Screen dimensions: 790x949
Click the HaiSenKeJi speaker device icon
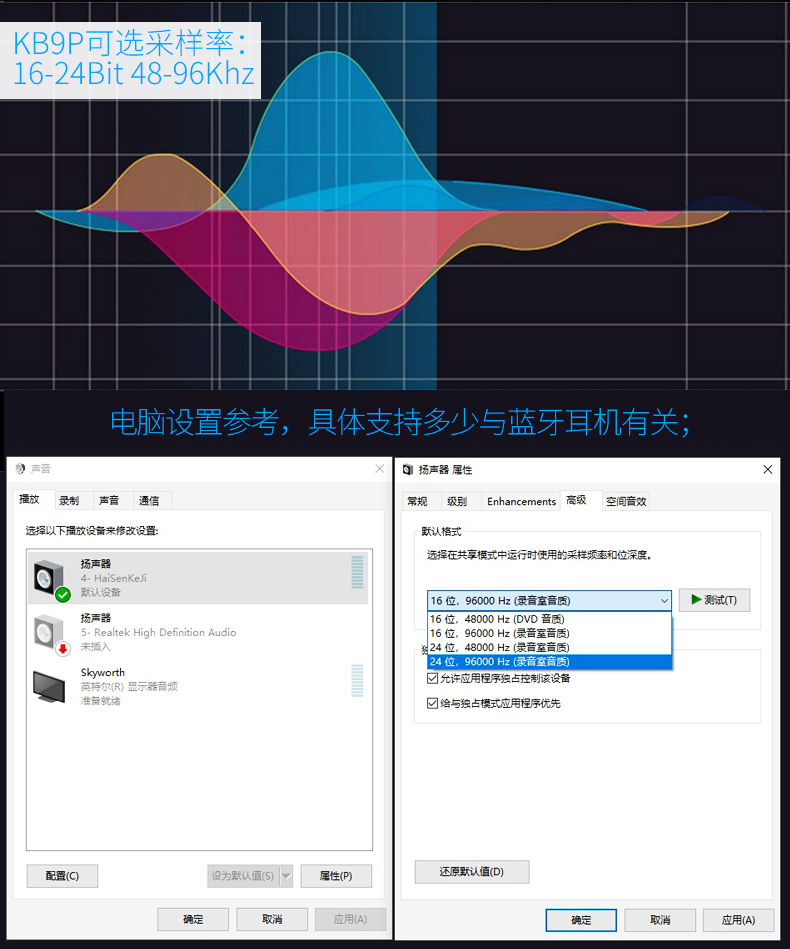point(49,579)
